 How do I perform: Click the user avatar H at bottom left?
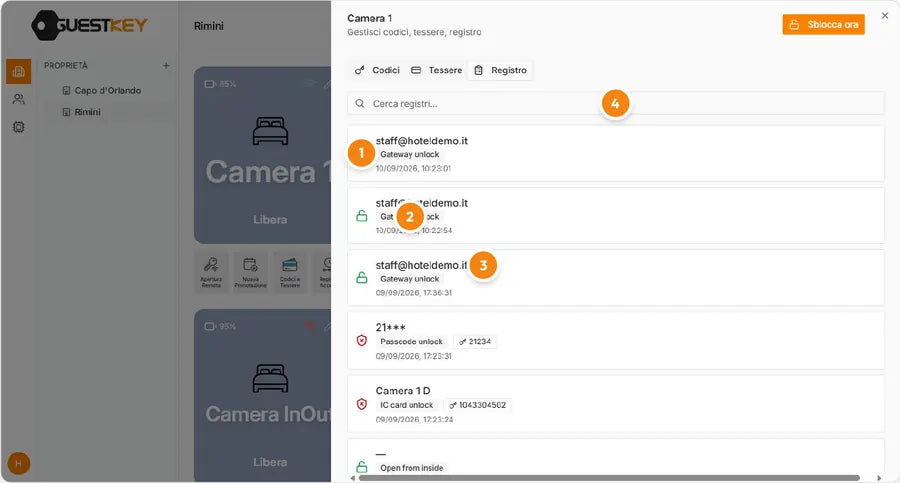click(x=18, y=463)
